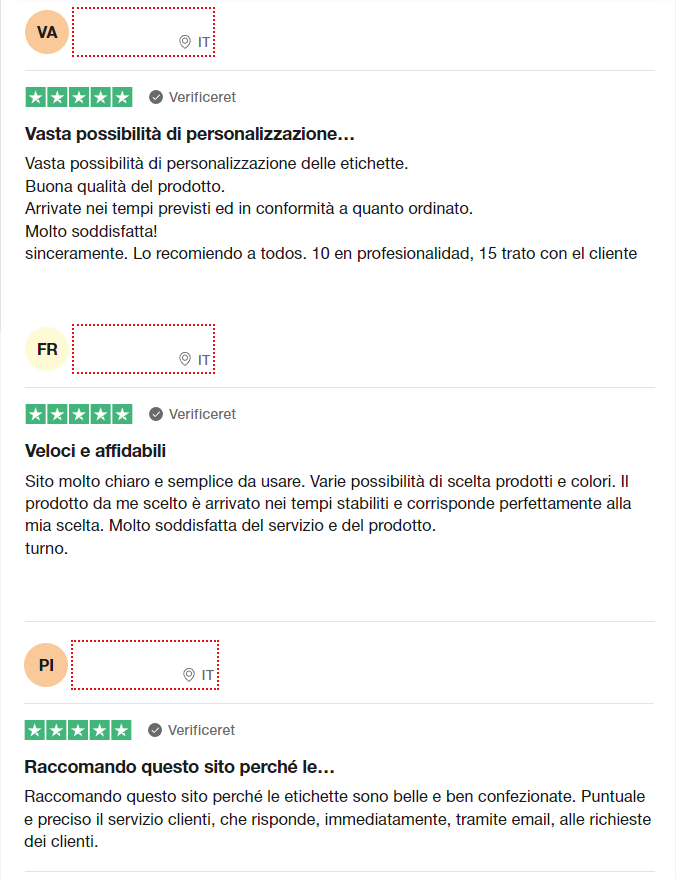Click review text starting 'Sito molto chiaro'
This screenshot has height=879, width=676.
pos(328,515)
